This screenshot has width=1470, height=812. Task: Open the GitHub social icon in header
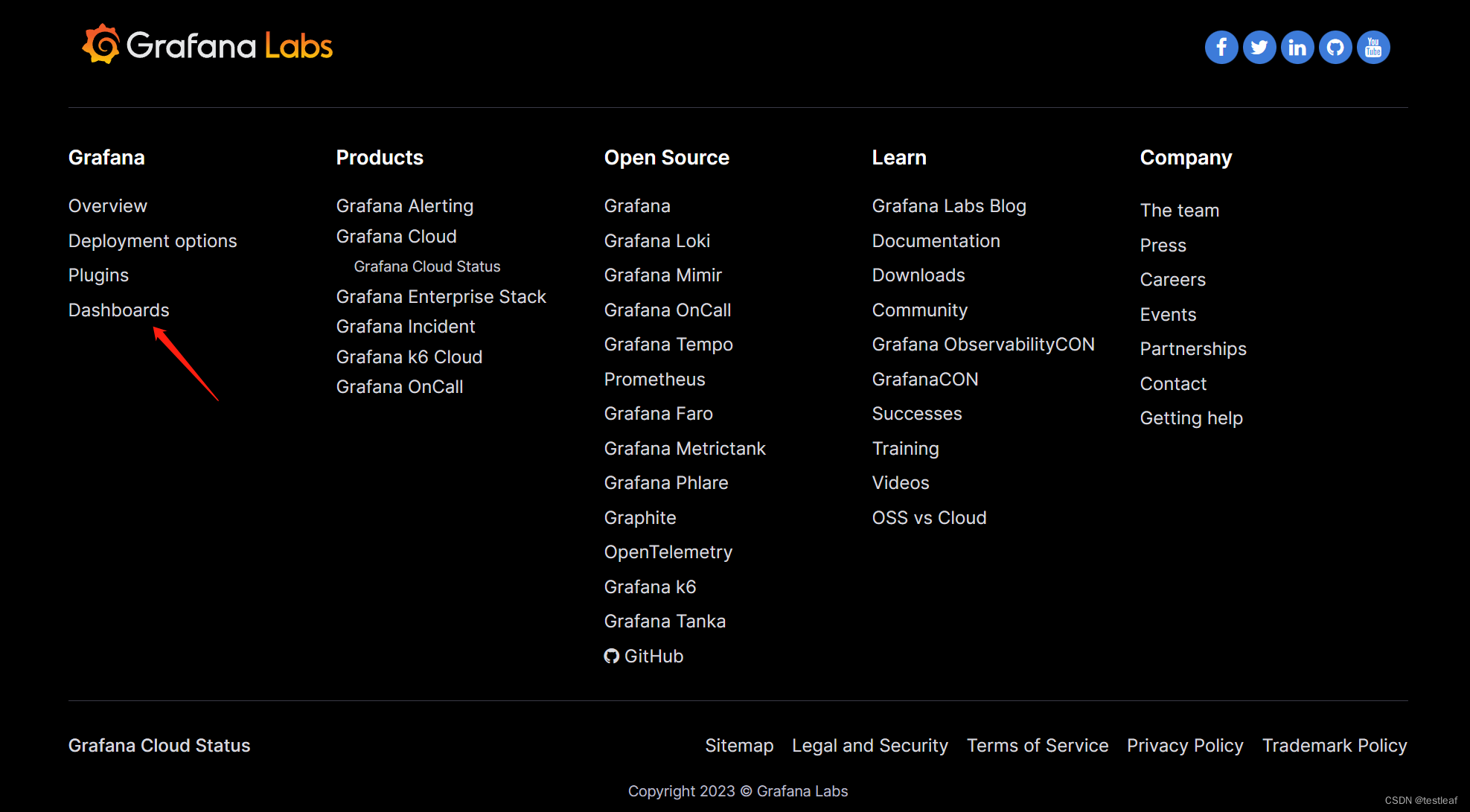(x=1335, y=47)
